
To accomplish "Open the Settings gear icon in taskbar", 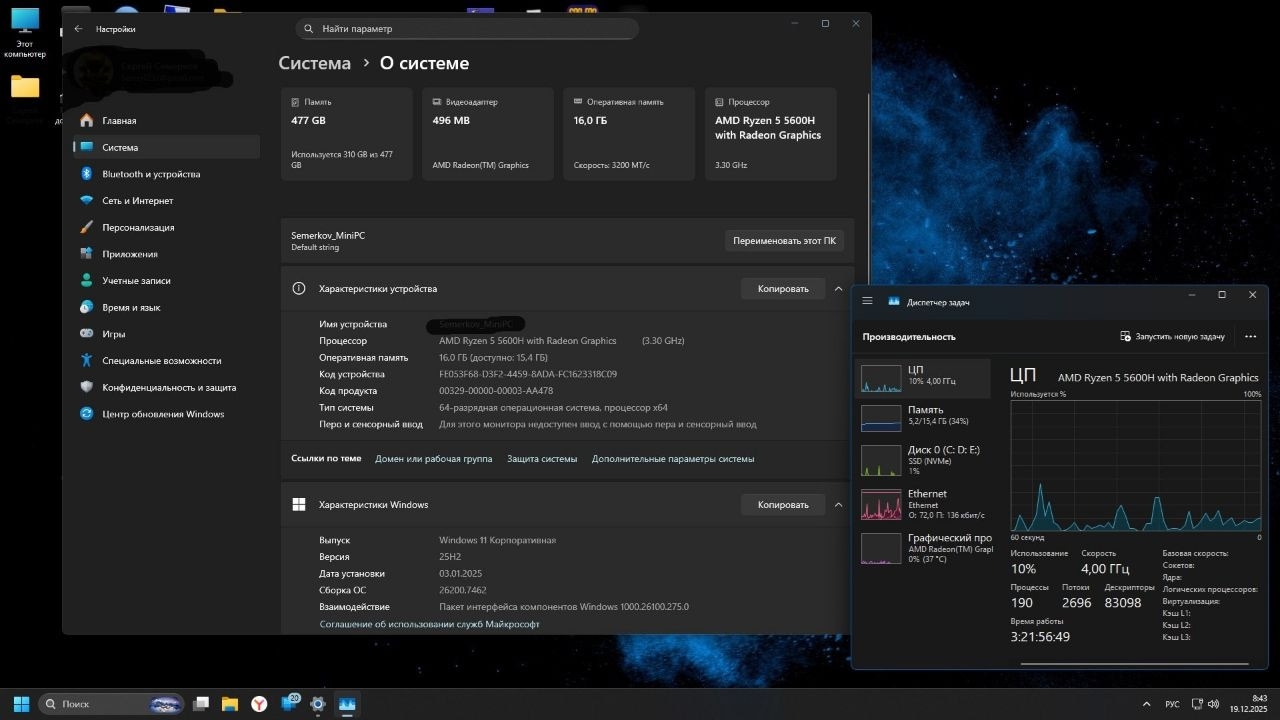I will pyautogui.click(x=318, y=704).
